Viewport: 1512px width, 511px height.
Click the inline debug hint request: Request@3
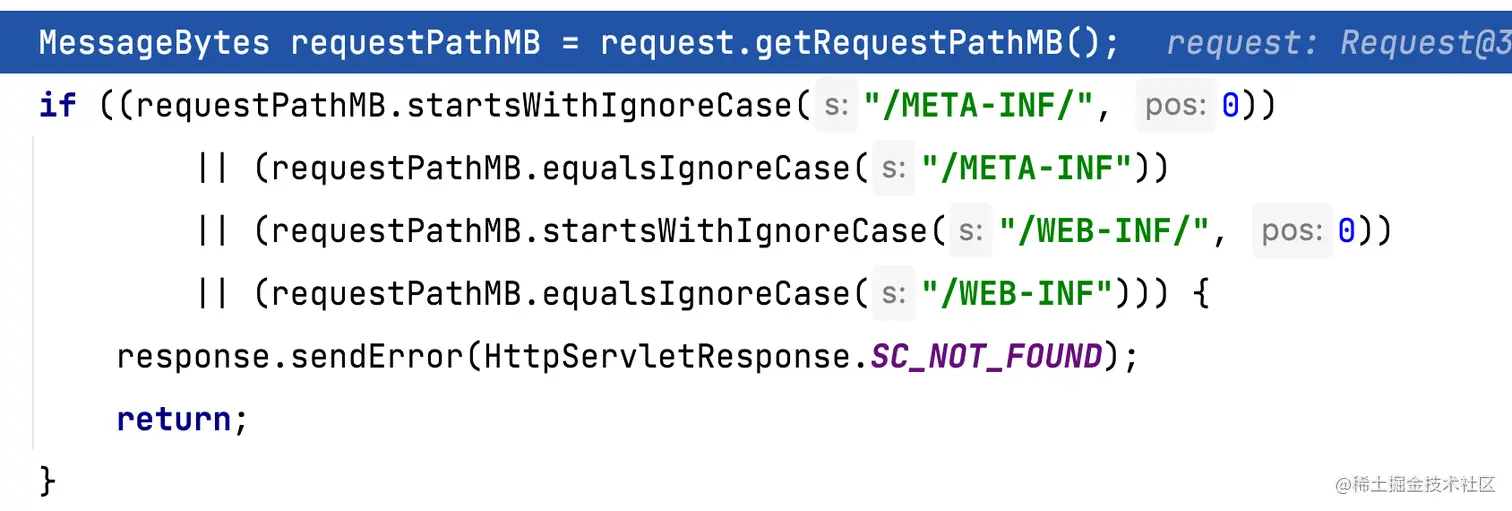coord(1339,43)
